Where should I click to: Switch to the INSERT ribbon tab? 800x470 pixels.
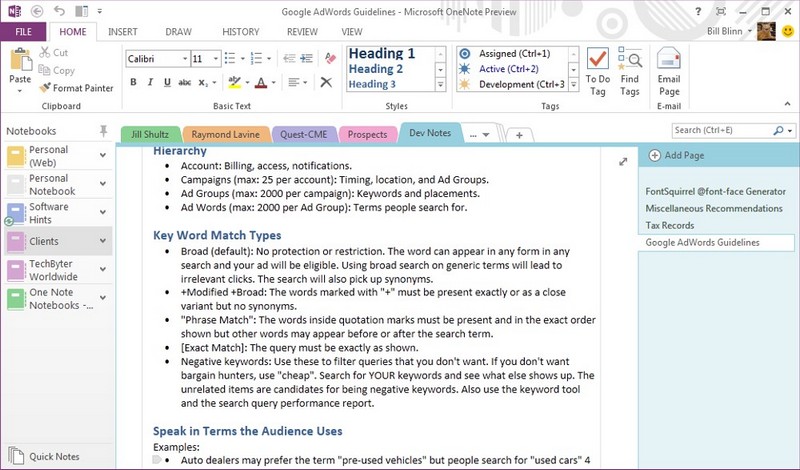tap(122, 32)
